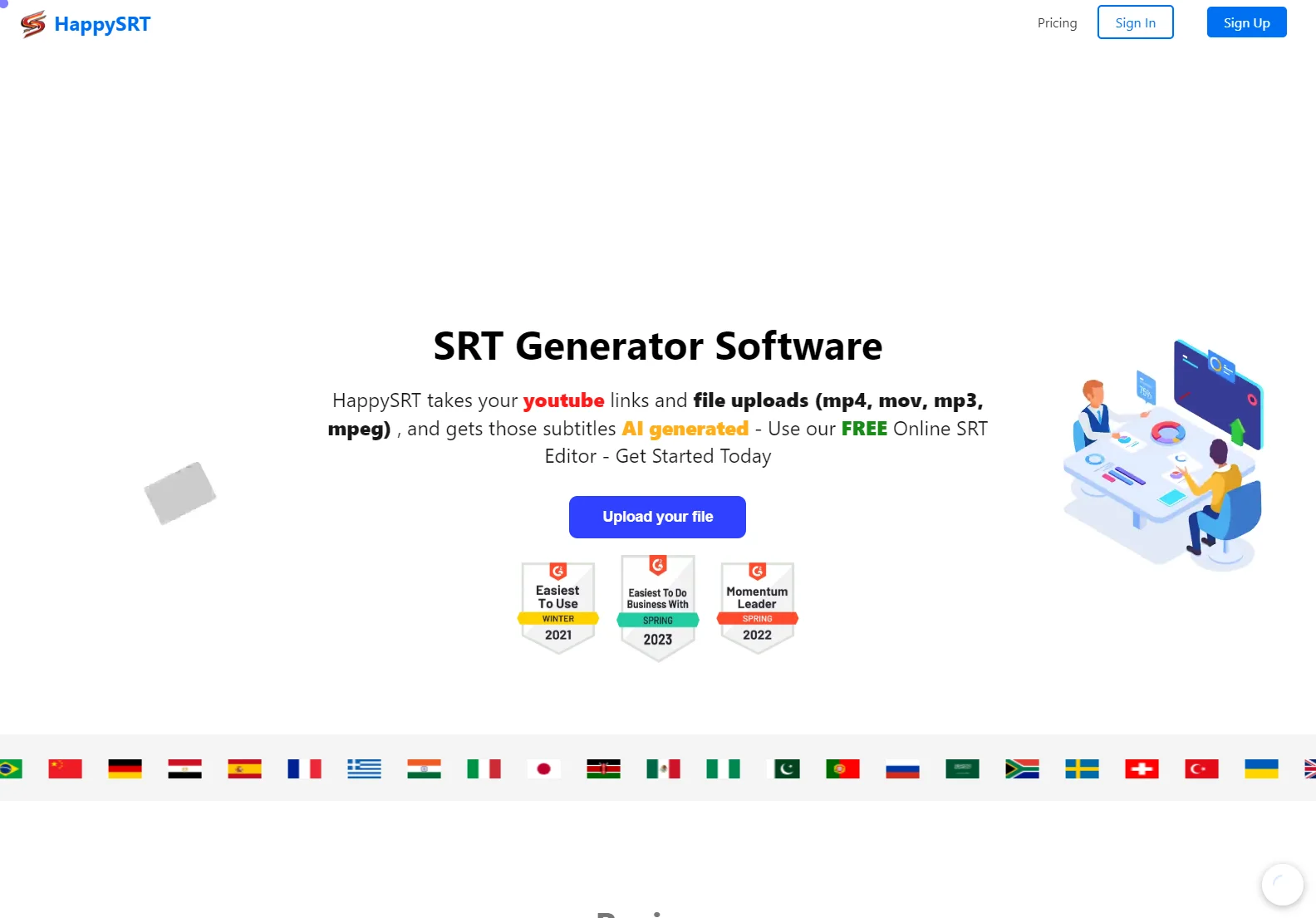Choose the Kenya flag
The width and height of the screenshot is (1316, 918).
[x=604, y=769]
